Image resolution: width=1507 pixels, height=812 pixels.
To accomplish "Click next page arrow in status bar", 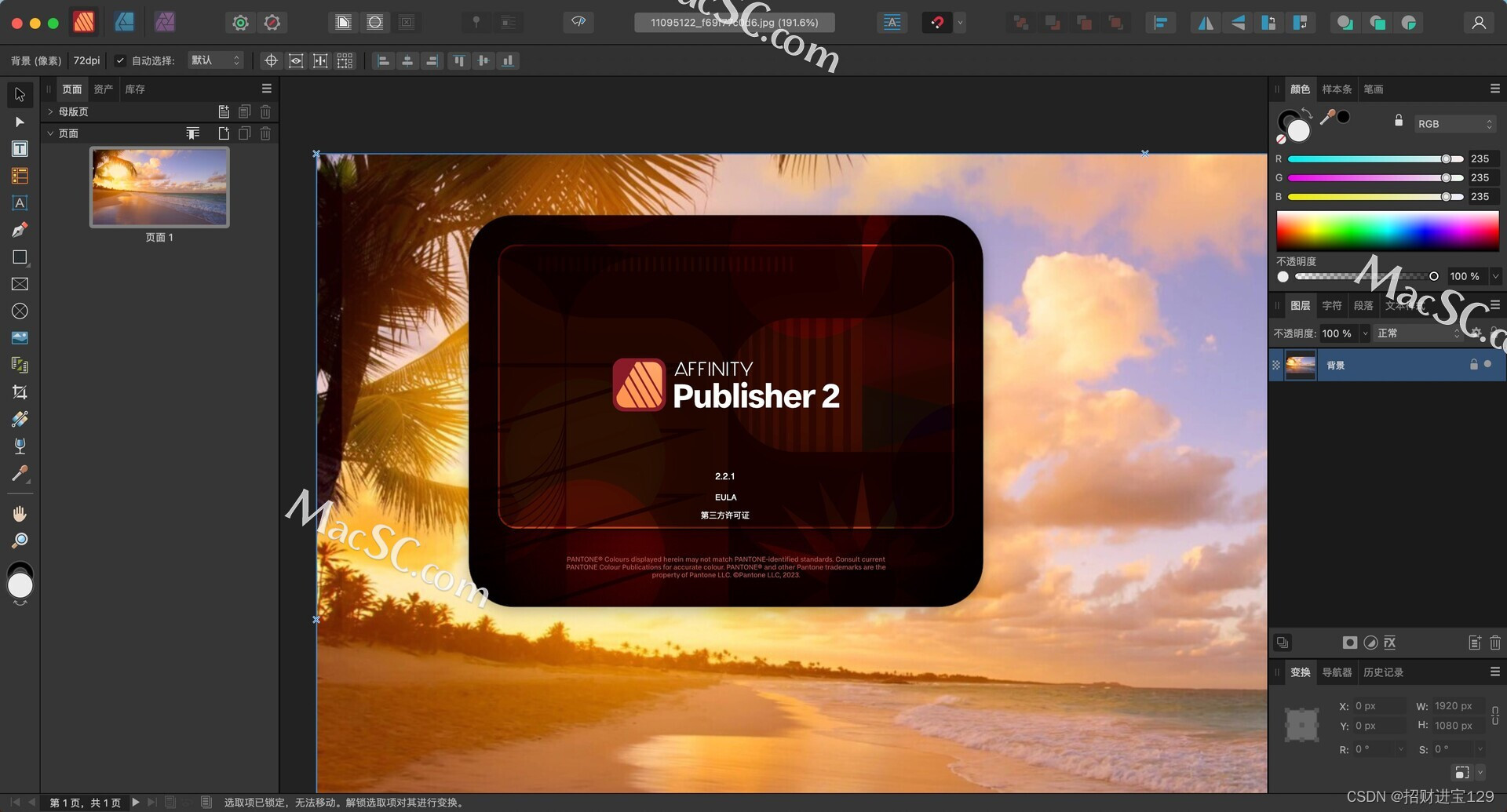I will click(136, 802).
